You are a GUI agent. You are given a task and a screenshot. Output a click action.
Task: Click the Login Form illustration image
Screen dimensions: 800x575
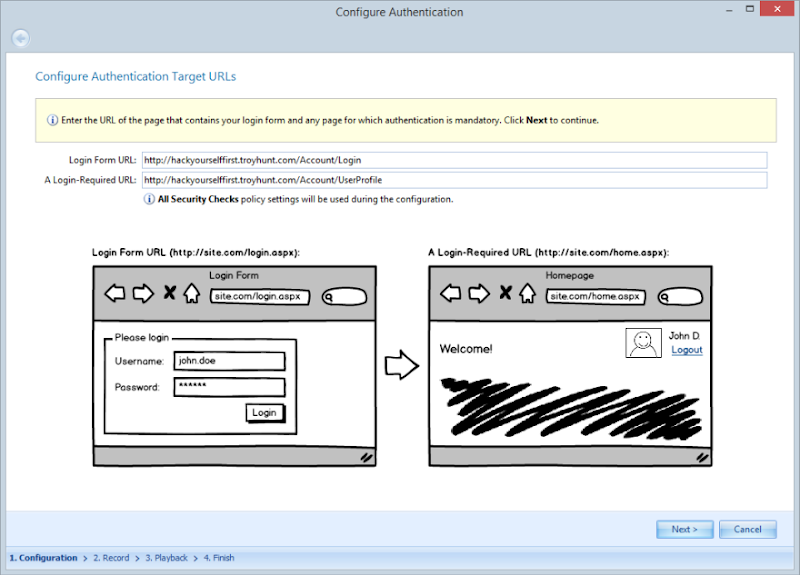[235, 366]
